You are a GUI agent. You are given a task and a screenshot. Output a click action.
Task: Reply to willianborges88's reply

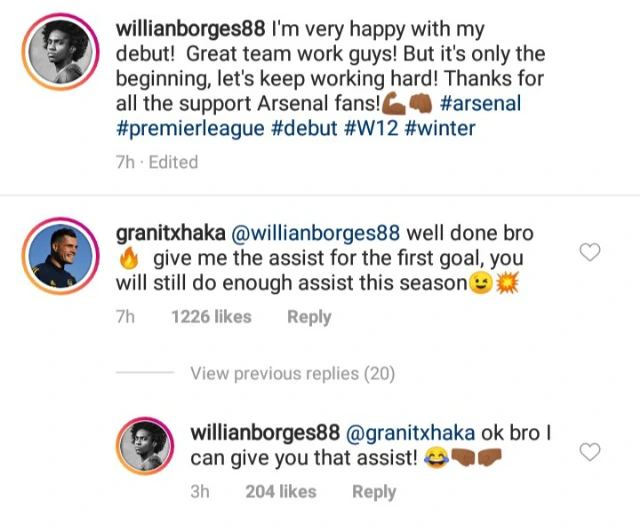tap(374, 491)
